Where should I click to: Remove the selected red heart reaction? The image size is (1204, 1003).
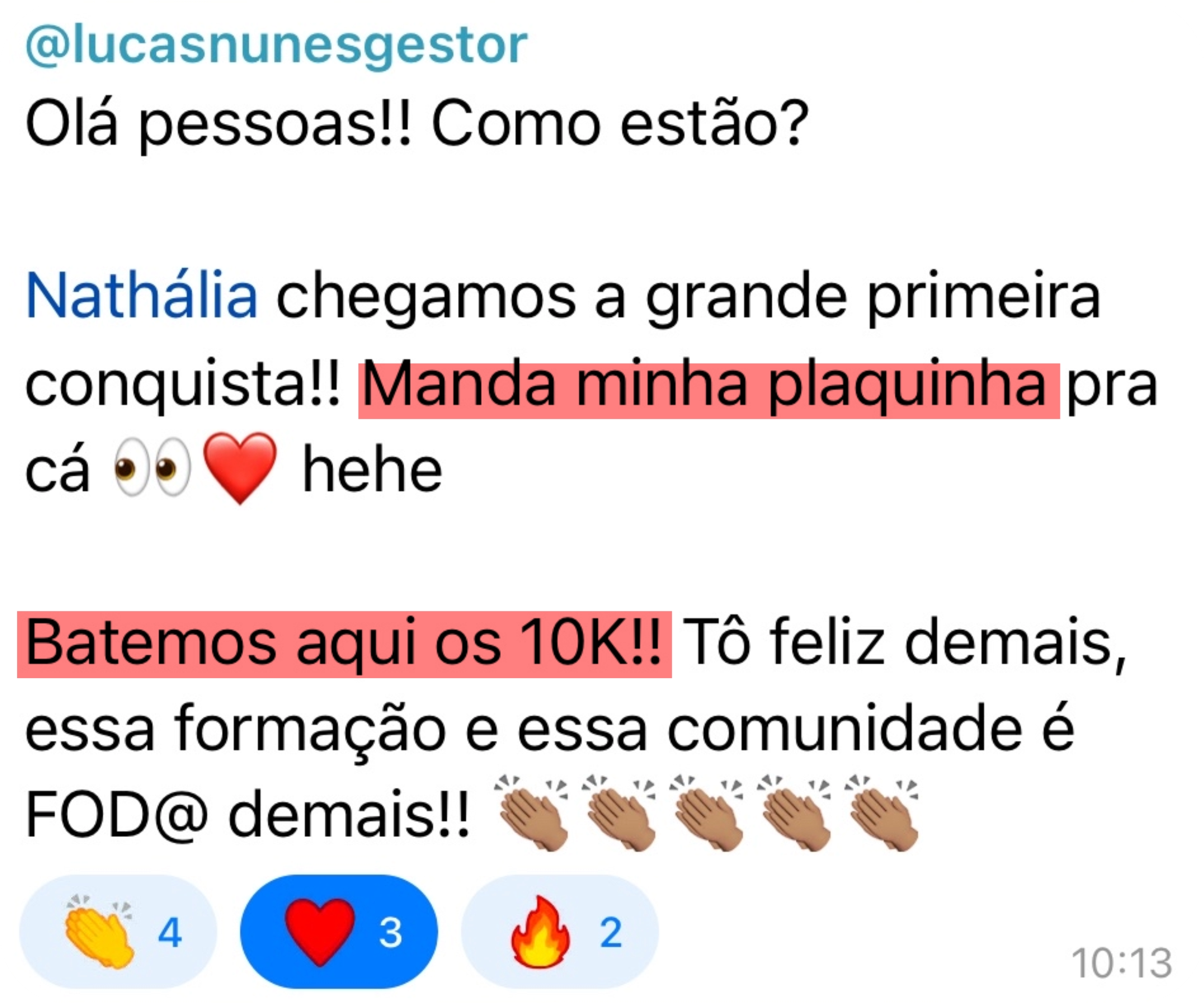point(338,932)
